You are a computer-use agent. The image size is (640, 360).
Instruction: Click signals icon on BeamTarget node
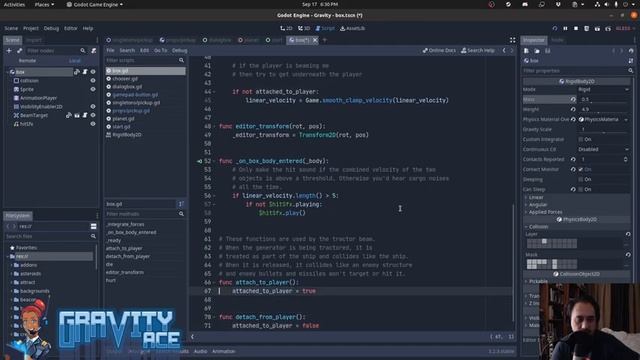69,116
